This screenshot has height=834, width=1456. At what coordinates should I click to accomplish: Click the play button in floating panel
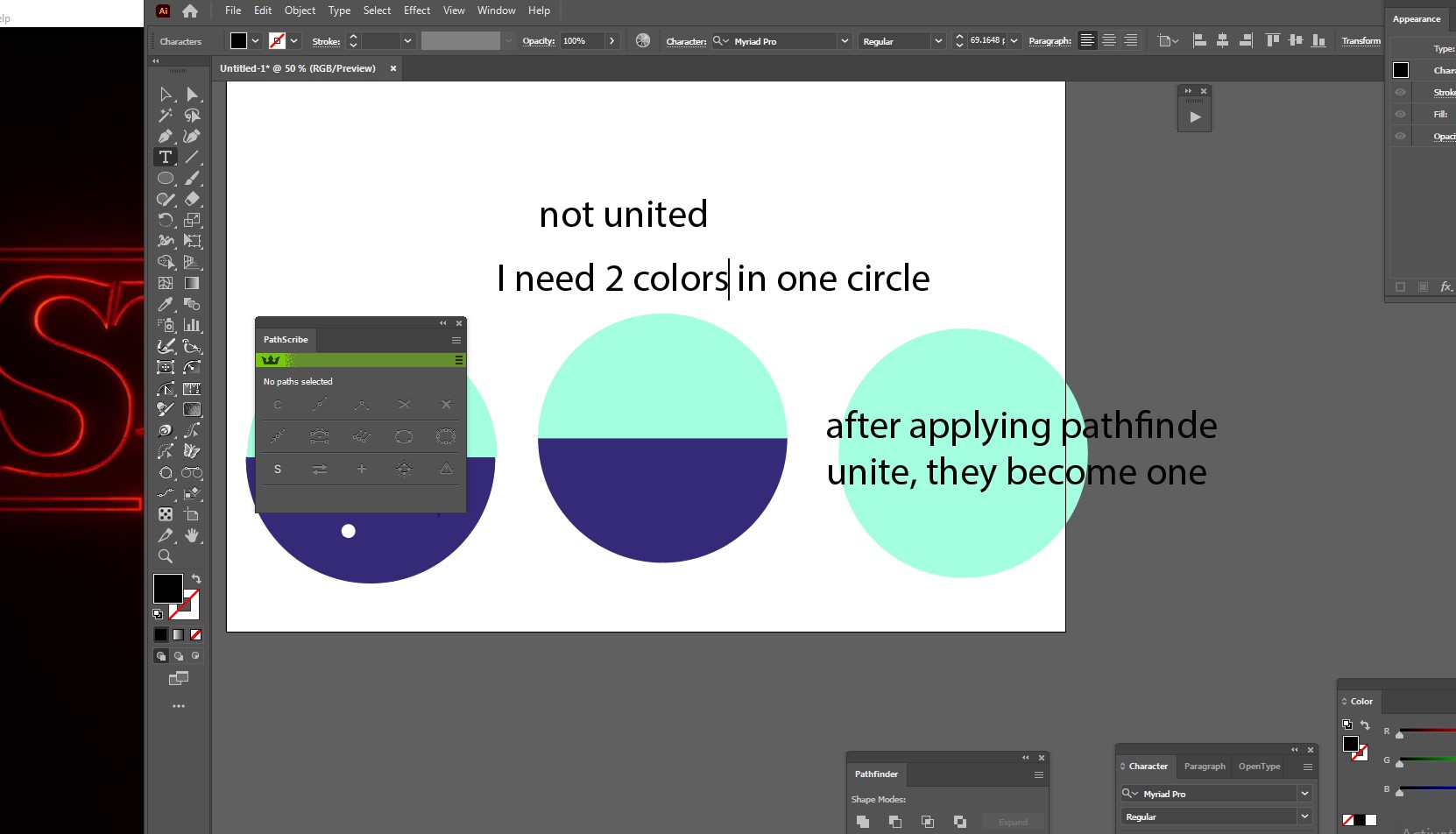(x=1195, y=117)
